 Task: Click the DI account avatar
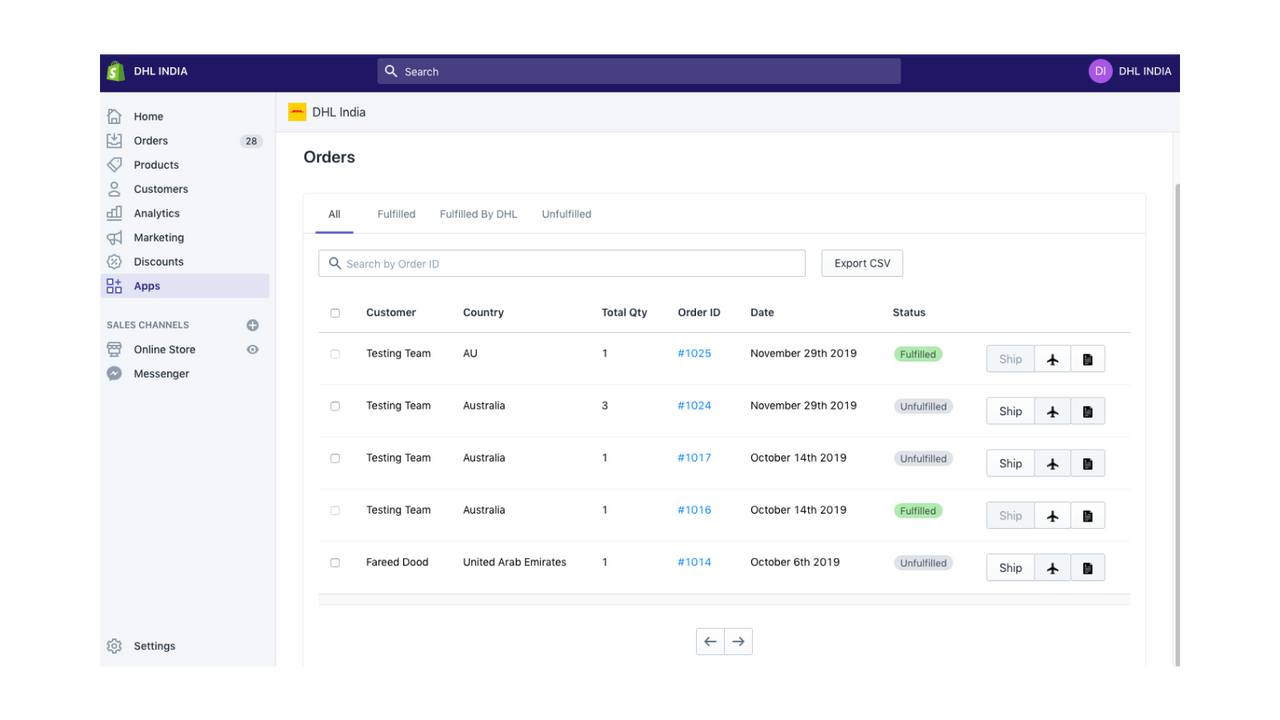[1100, 71]
